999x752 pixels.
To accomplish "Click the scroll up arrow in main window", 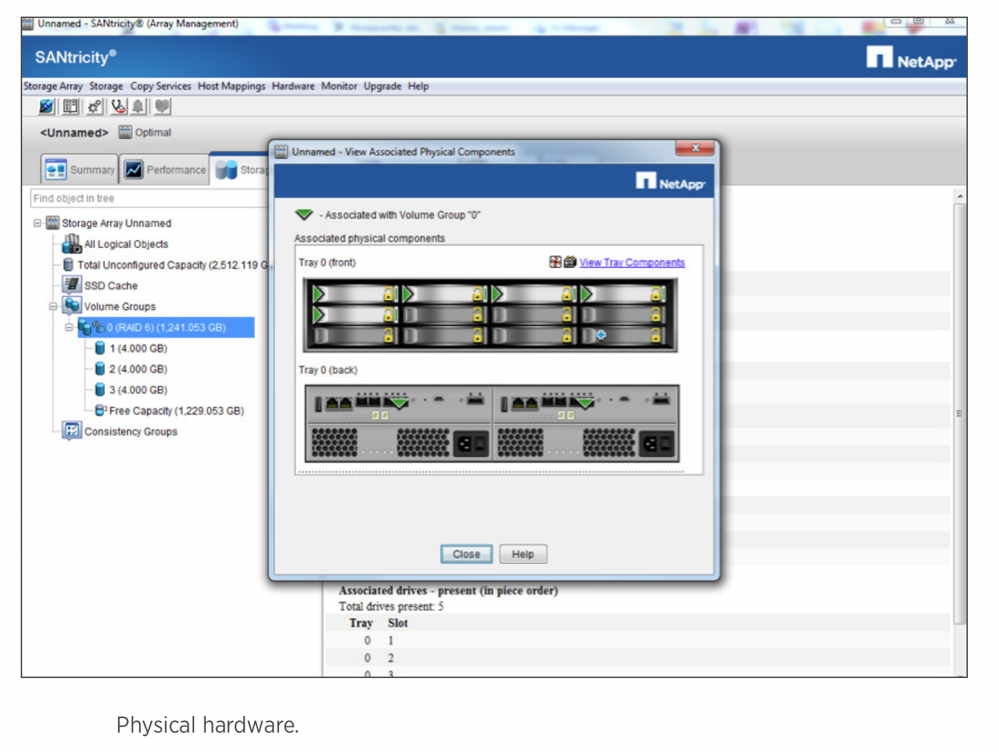I will [959, 196].
